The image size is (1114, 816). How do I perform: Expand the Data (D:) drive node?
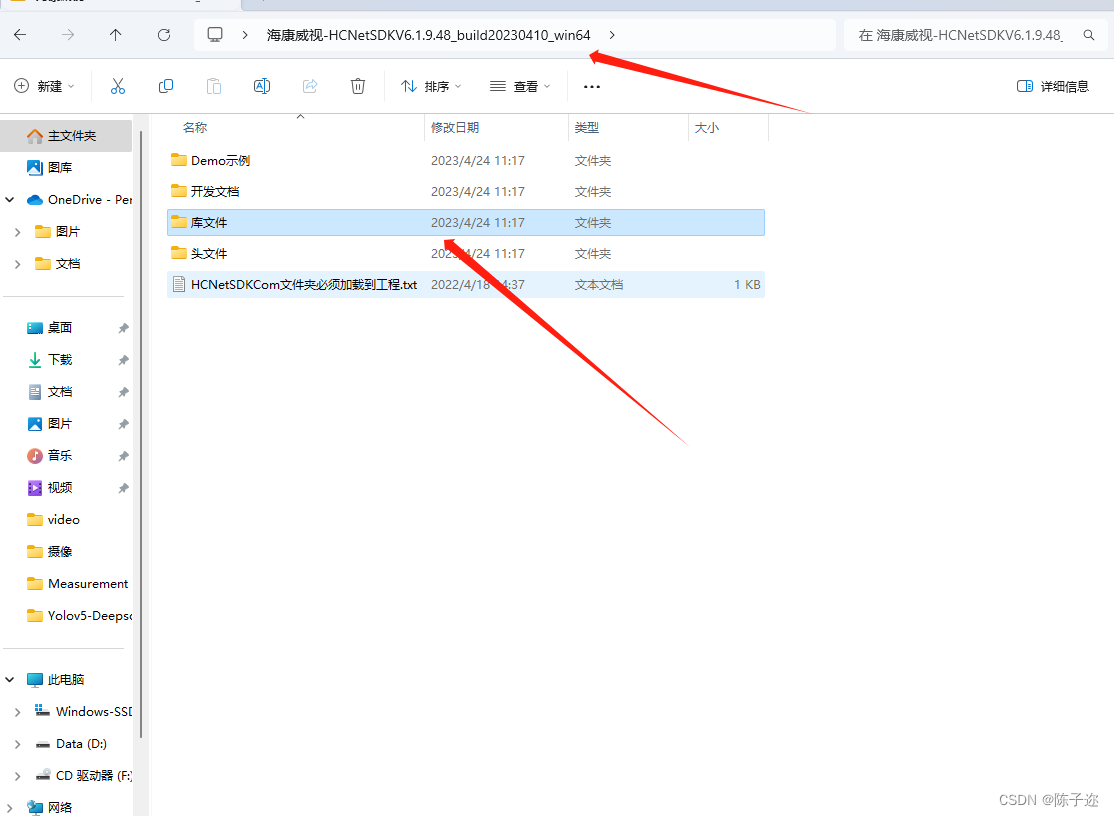[18, 744]
